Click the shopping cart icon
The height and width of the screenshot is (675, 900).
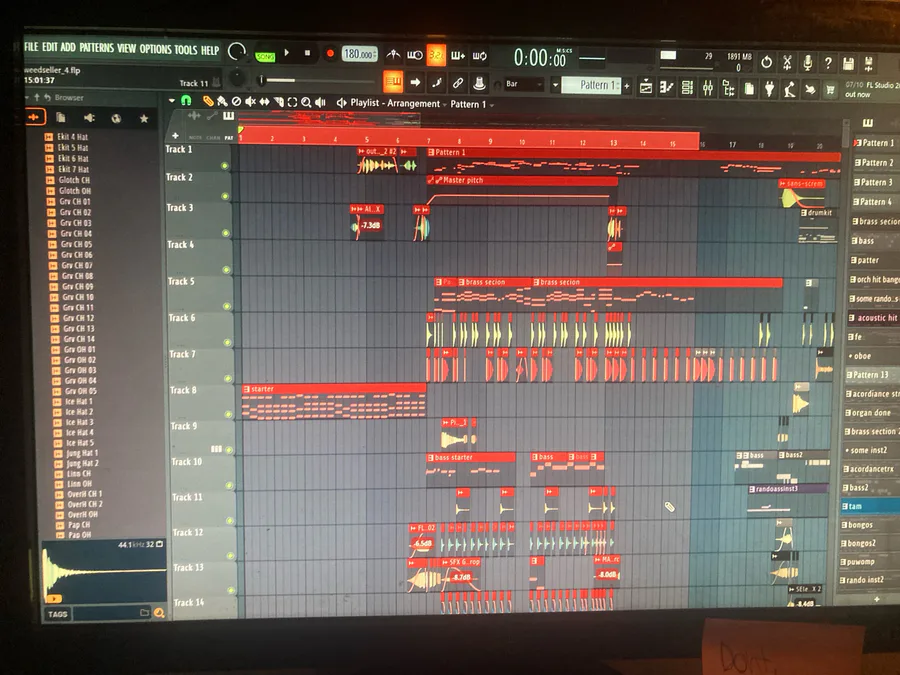(830, 90)
